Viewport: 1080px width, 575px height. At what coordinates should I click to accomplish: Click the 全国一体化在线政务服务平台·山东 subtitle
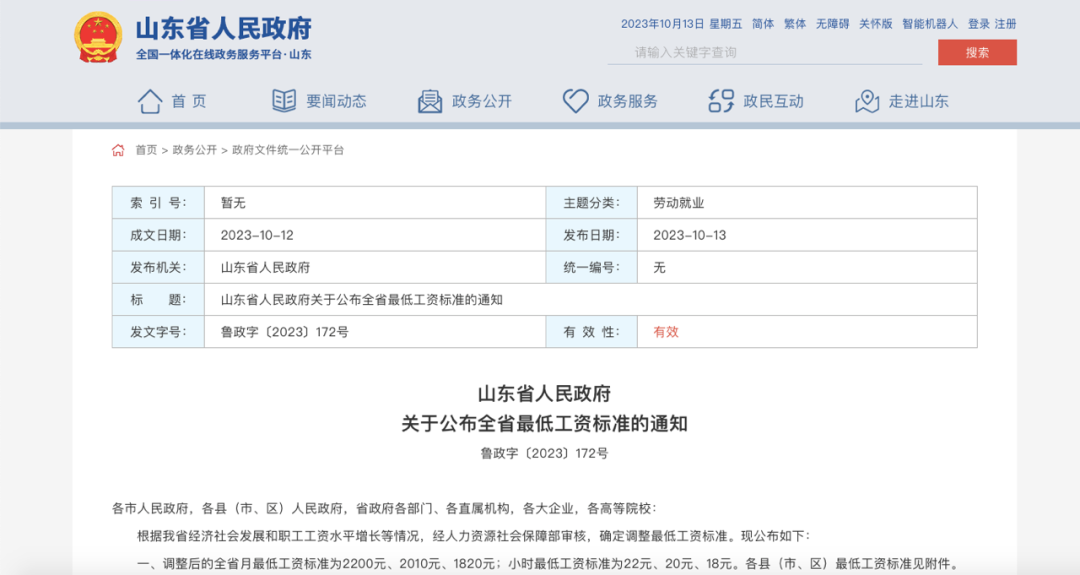click(223, 54)
